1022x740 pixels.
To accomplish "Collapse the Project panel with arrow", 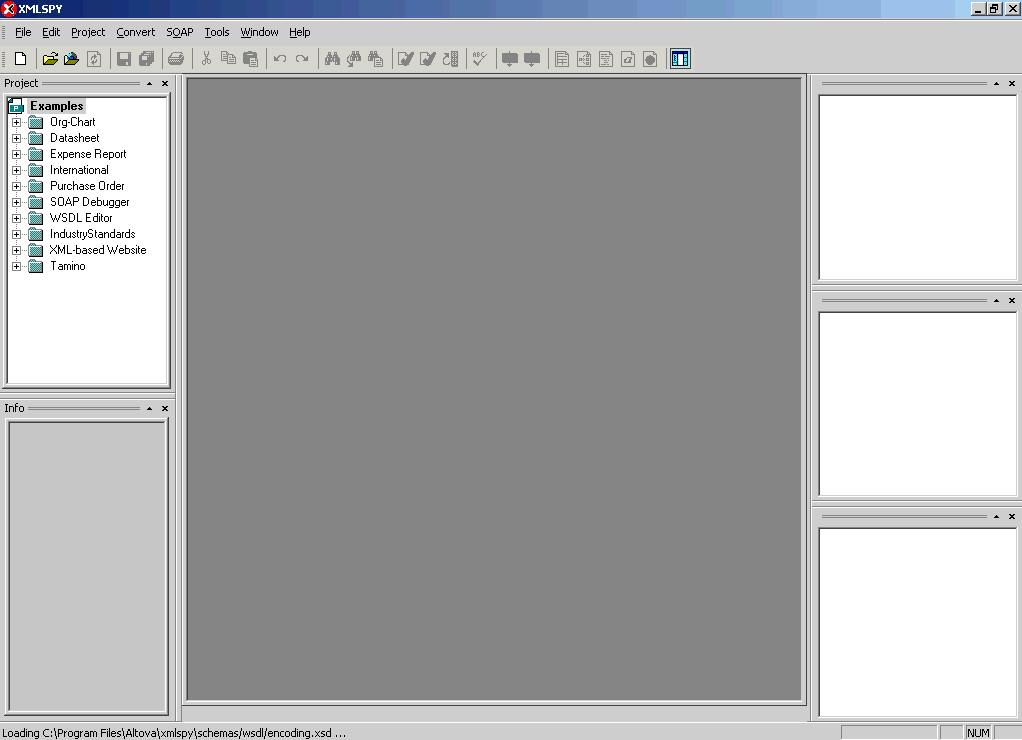I will pyautogui.click(x=149, y=83).
